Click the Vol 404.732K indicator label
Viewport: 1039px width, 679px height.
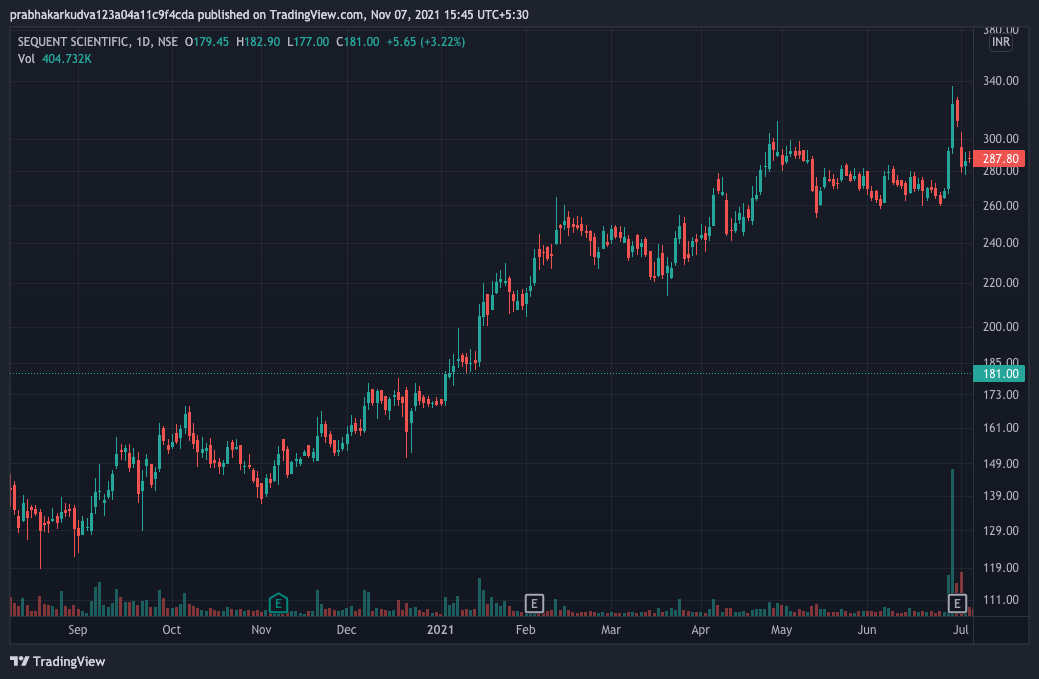(54, 59)
